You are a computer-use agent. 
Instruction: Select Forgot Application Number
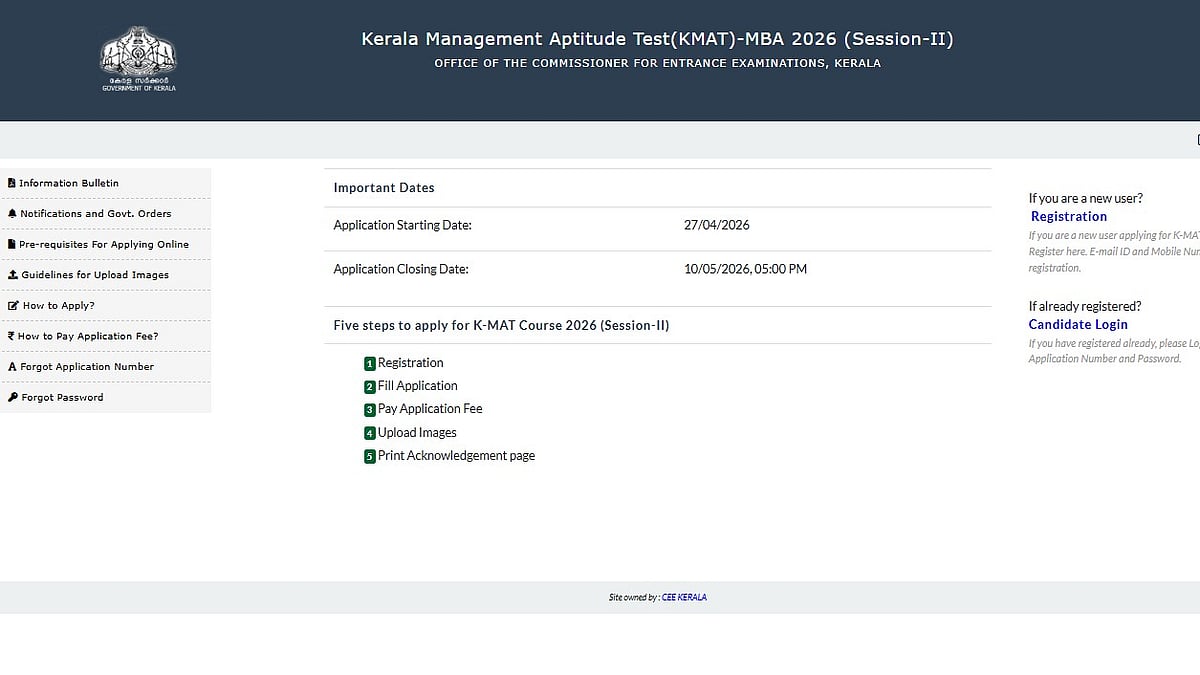(x=105, y=367)
